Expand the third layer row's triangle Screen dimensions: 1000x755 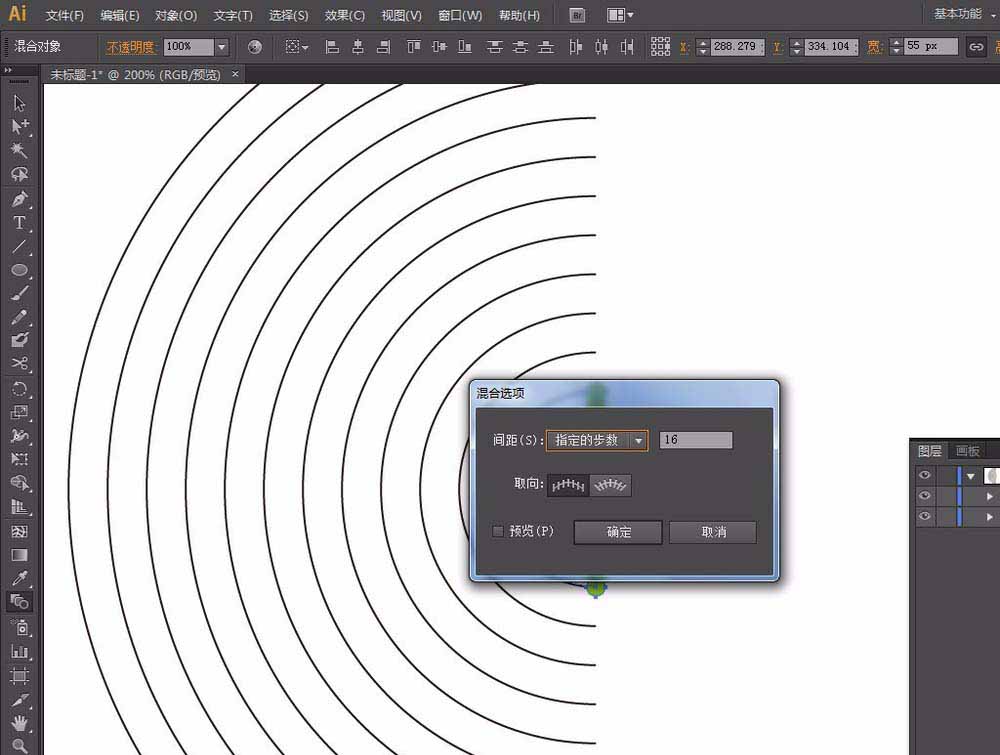tap(989, 517)
